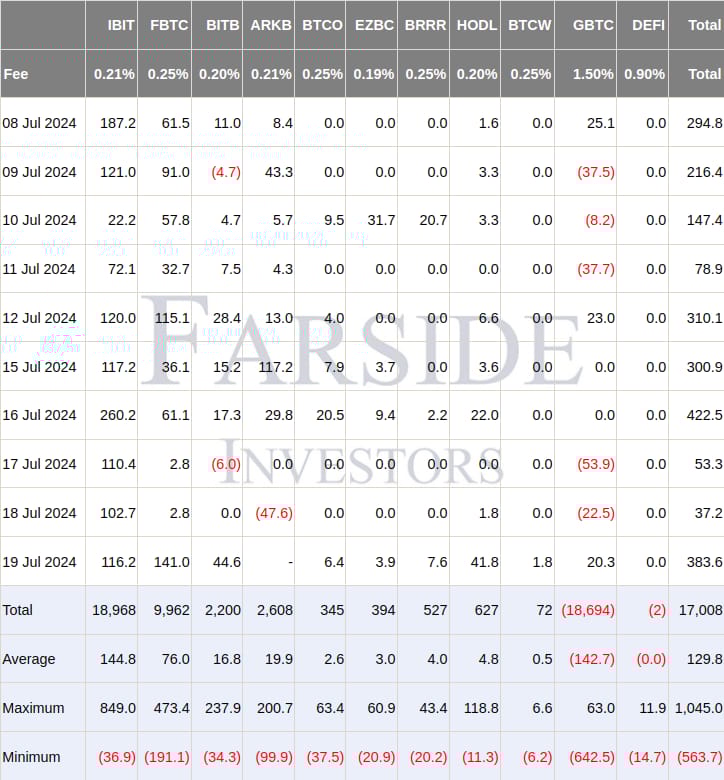Select the BTCW column header
The width and height of the screenshot is (724, 780).
(x=529, y=25)
